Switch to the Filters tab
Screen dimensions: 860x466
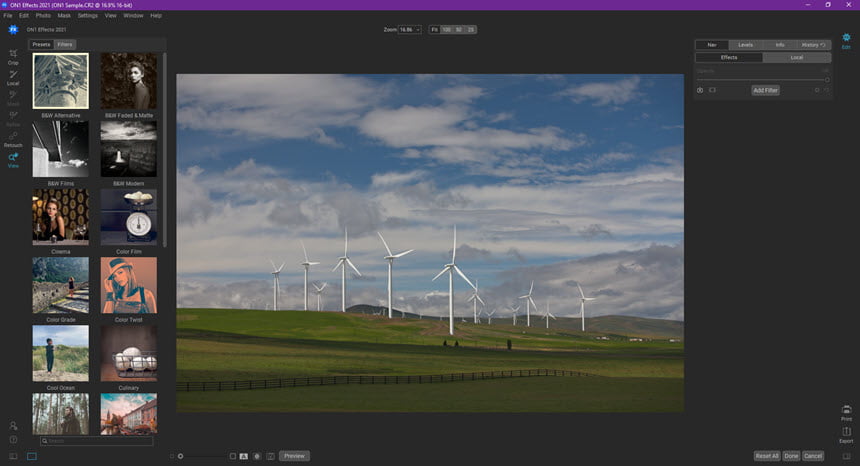pos(65,44)
